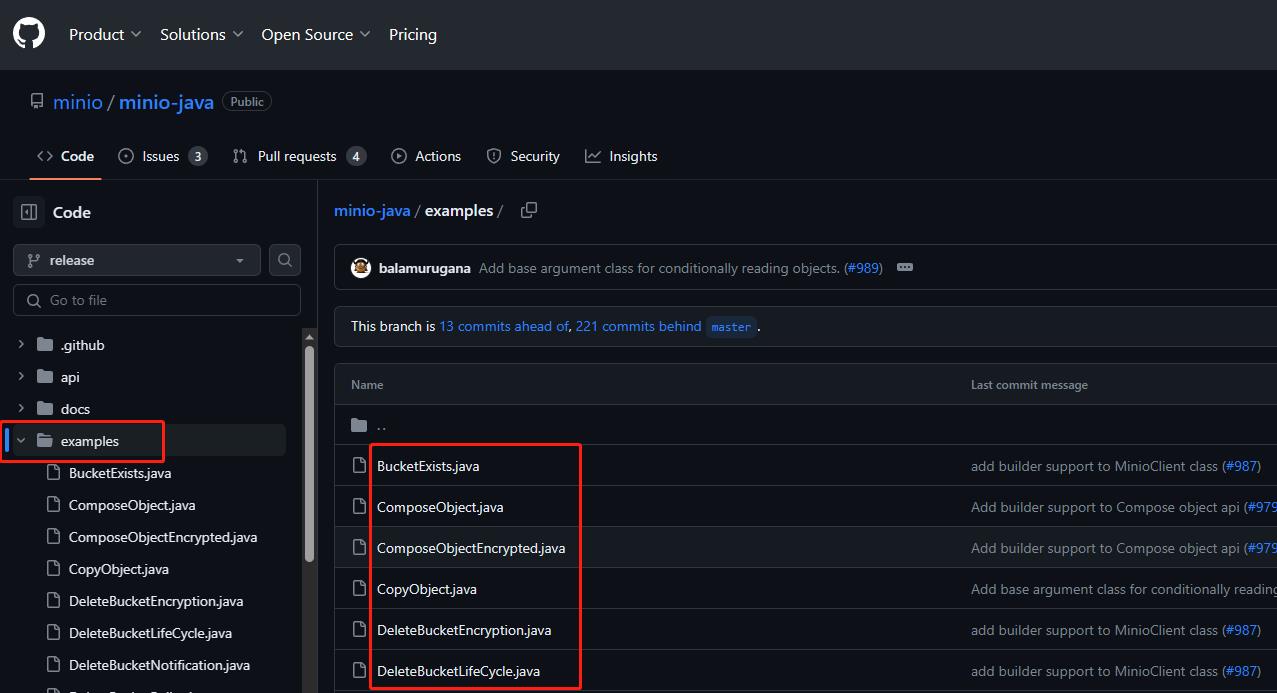Click file icon beside DeleteBucketNotification.java in sidebar
The height and width of the screenshot is (693, 1277).
(53, 665)
